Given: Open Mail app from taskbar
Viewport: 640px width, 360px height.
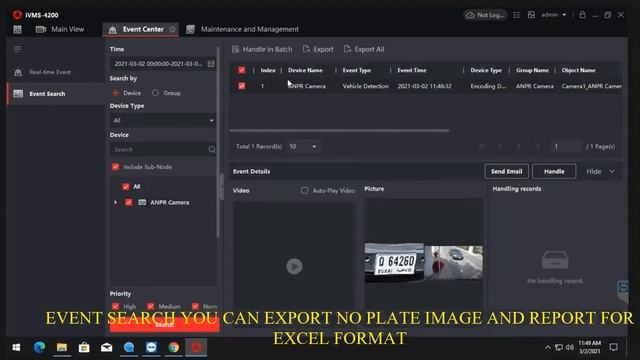Looking at the screenshot, I should [x=107, y=347].
